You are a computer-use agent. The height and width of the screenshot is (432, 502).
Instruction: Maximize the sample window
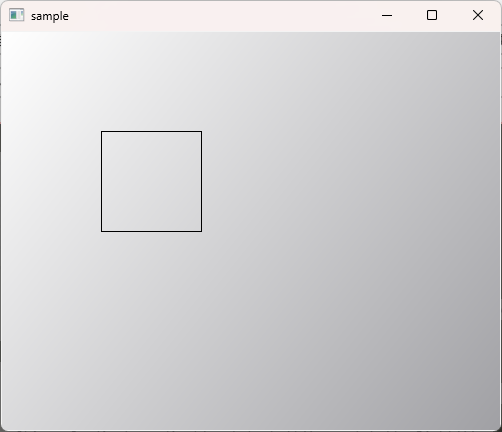432,15
